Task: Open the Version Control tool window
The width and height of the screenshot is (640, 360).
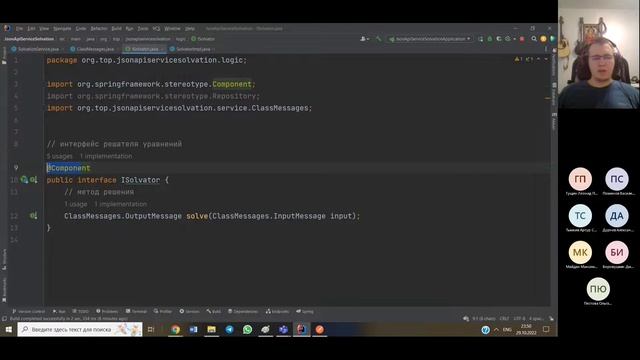Action: coord(29,311)
